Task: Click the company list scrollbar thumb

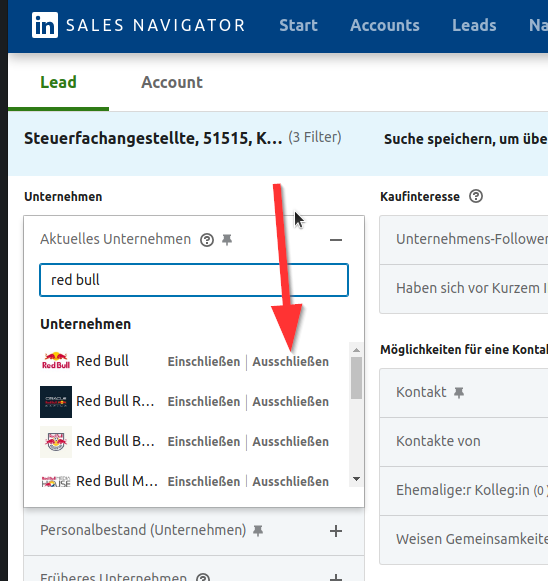Action: [356, 378]
